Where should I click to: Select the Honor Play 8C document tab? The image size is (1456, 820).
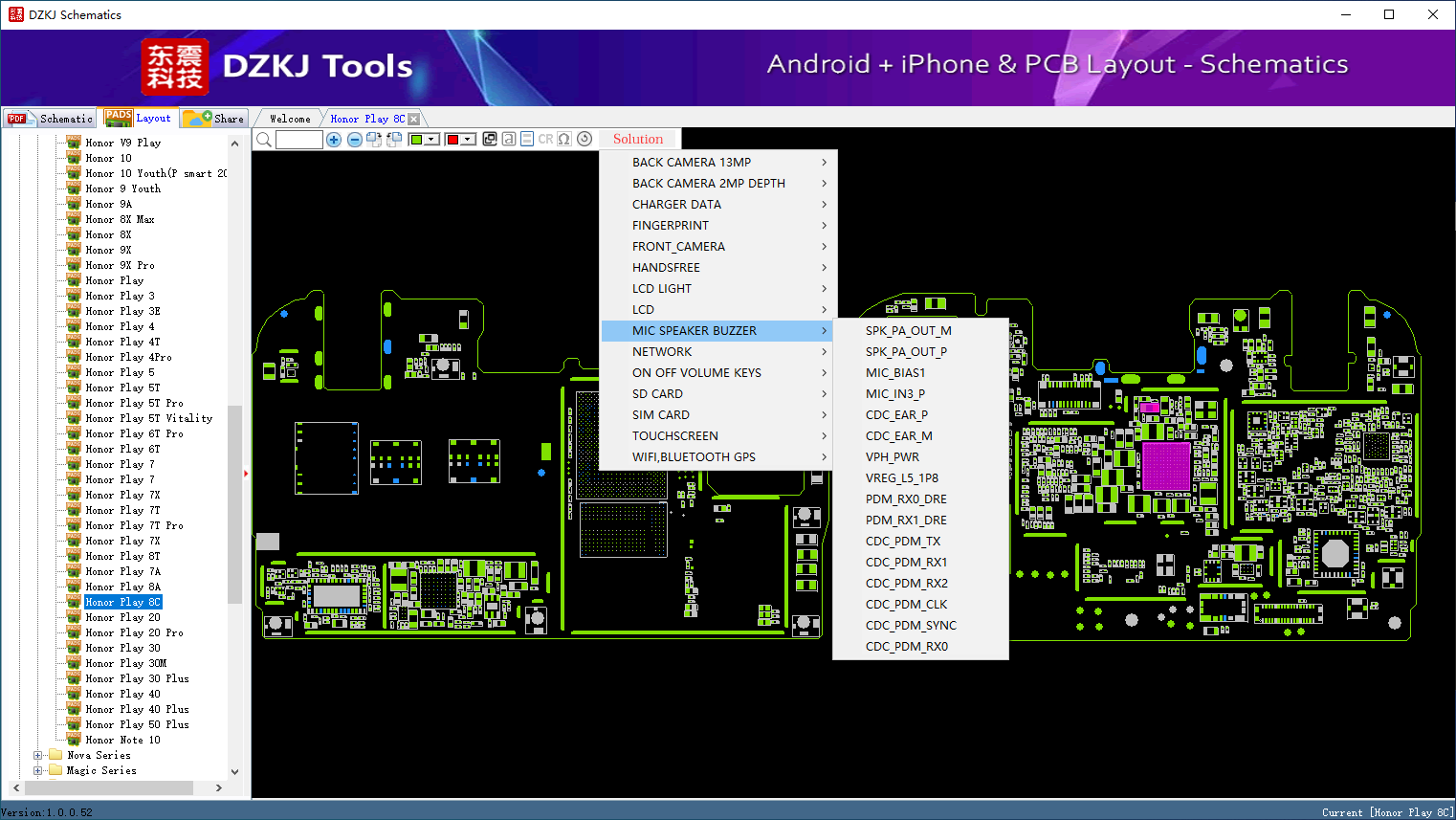pos(367,119)
